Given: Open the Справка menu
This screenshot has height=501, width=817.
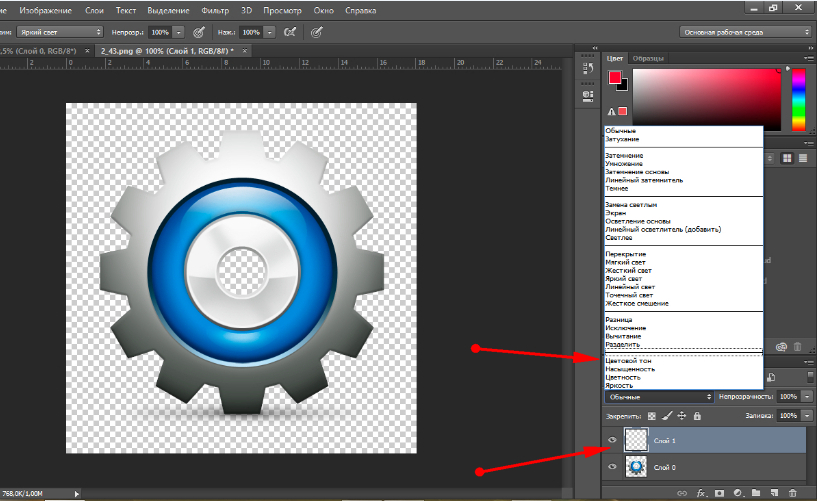Looking at the screenshot, I should pyautogui.click(x=361, y=10).
